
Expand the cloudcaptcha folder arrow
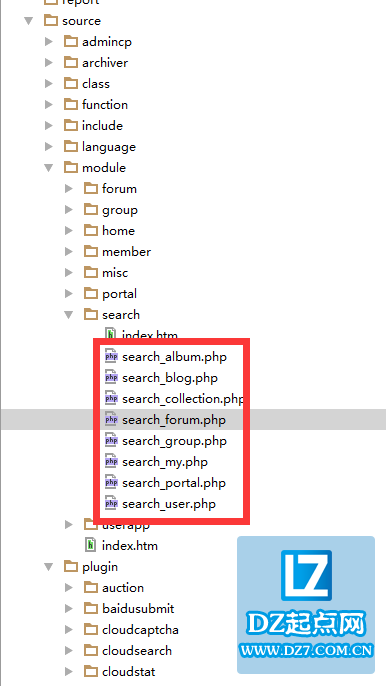69,630
